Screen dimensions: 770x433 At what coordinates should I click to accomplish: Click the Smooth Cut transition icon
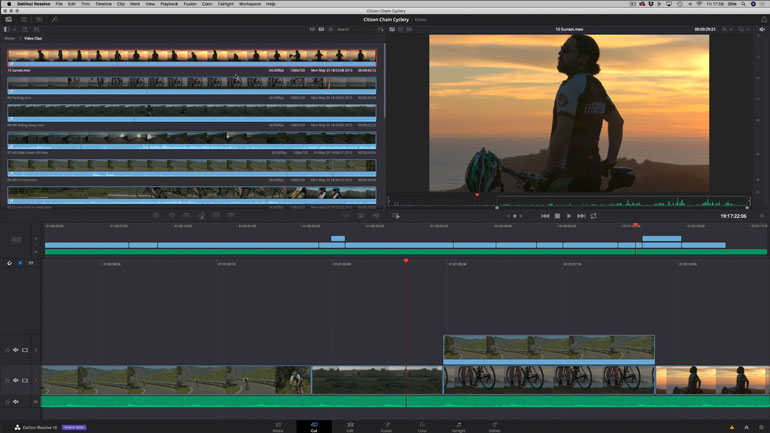coord(376,216)
